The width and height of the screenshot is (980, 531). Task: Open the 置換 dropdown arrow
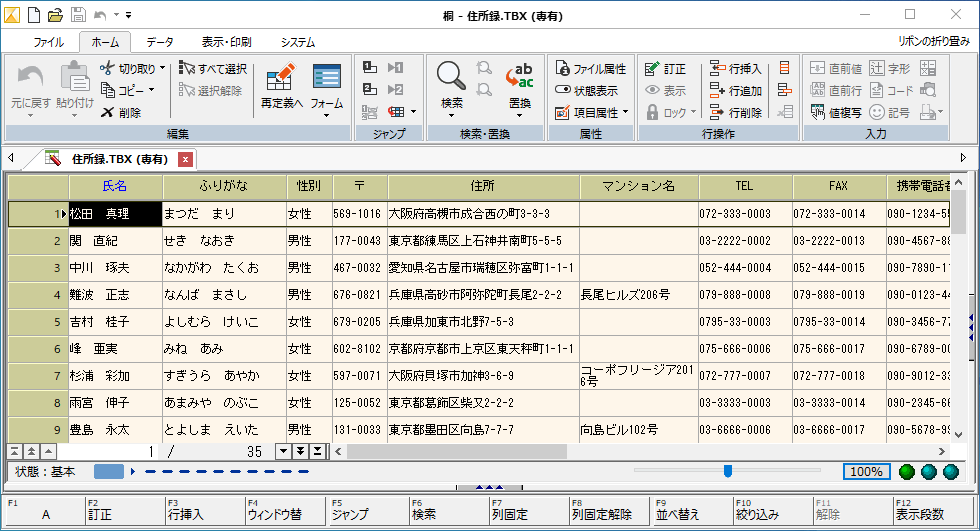[x=520, y=116]
